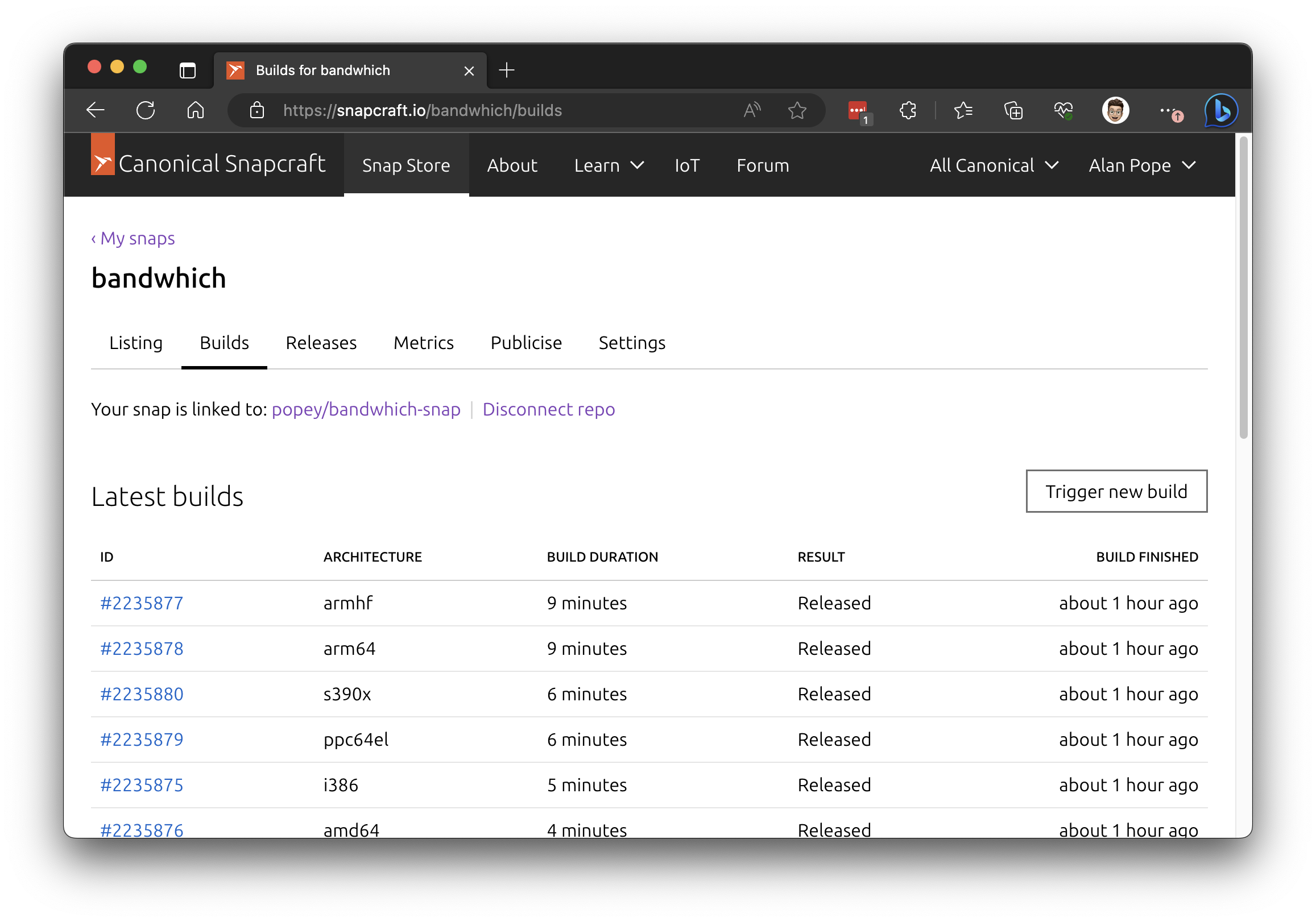Open the Collections icon

pos(1013,110)
